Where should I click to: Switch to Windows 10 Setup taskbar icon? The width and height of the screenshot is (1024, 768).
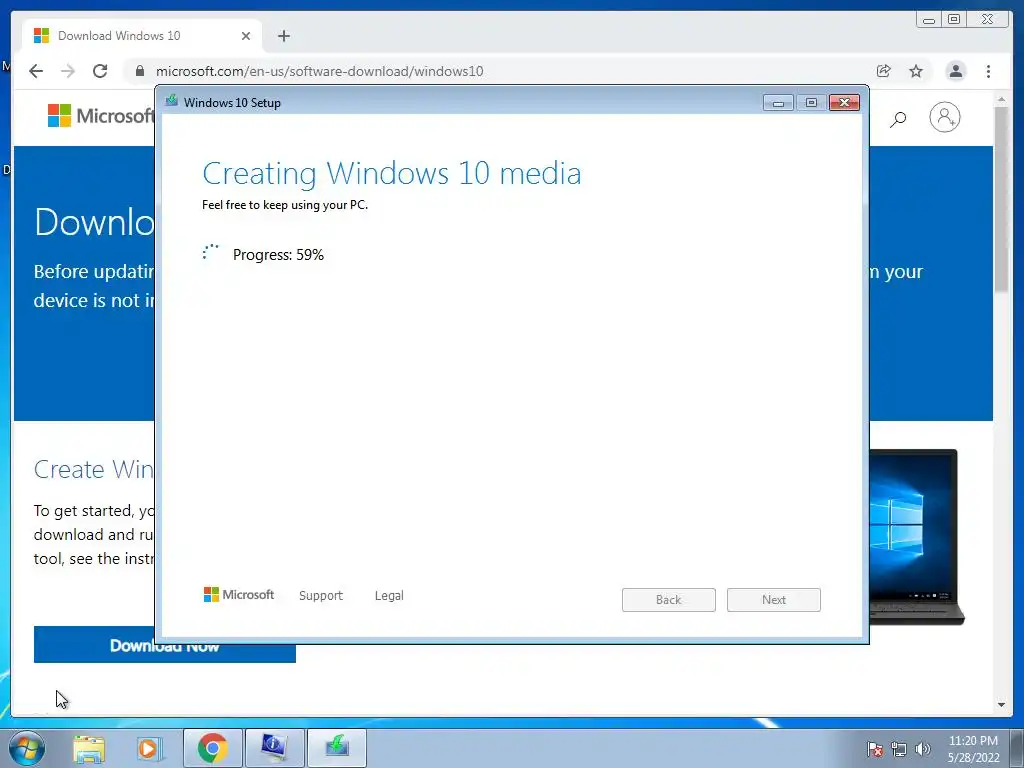pos(336,748)
